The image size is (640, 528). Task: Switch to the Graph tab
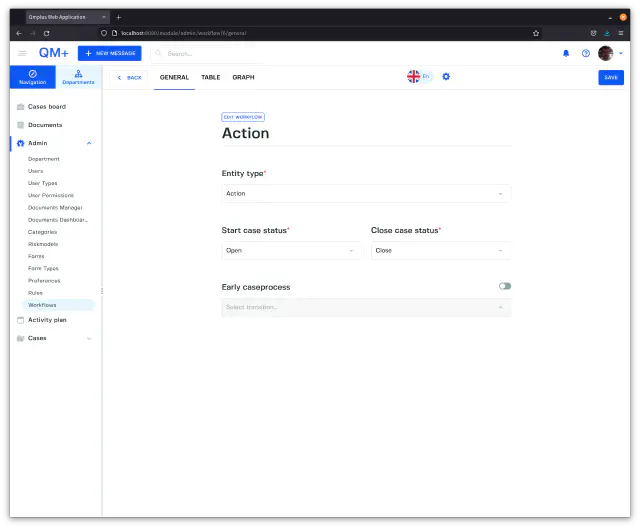coord(243,77)
